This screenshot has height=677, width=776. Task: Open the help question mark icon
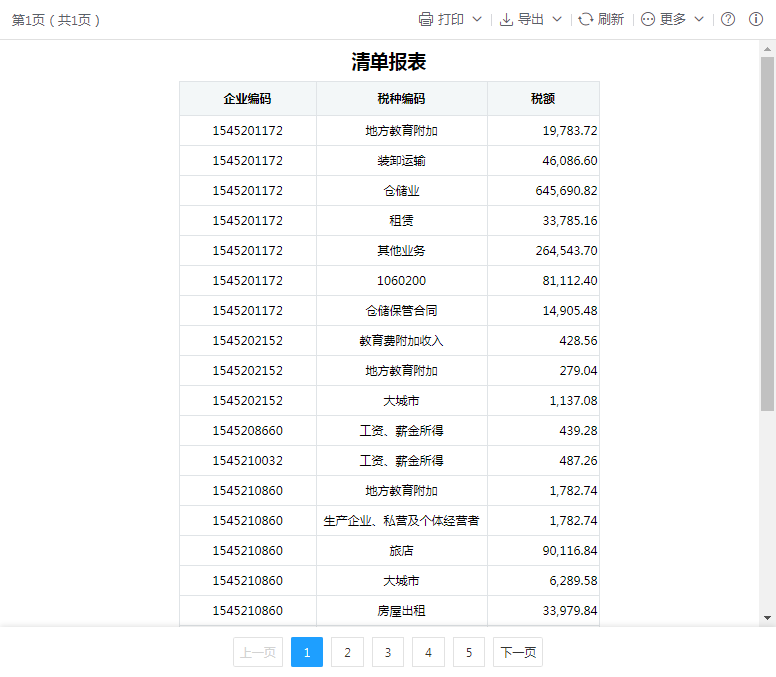coord(728,19)
